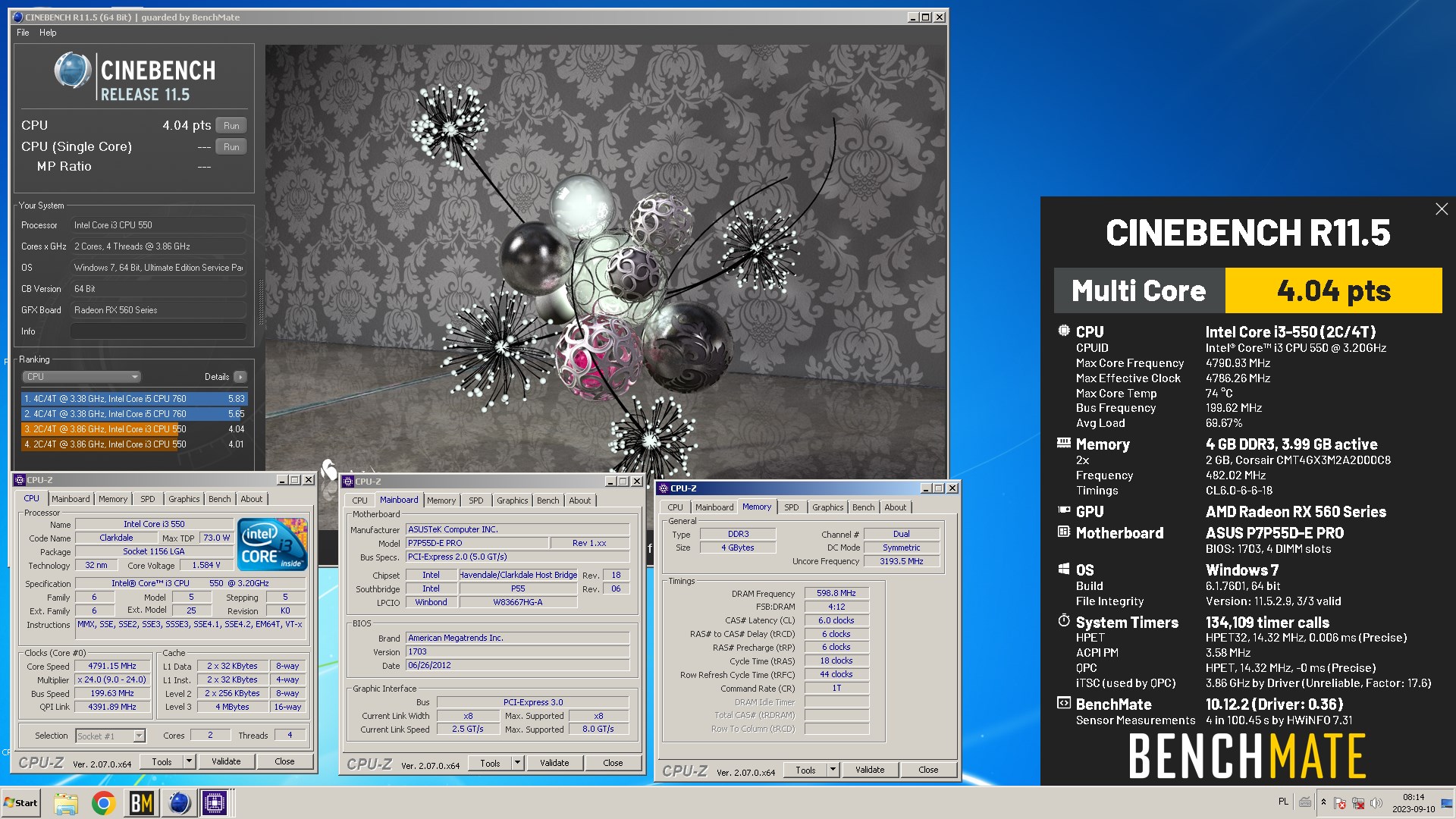Click the Start button
The height and width of the screenshot is (819, 1456).
click(20, 803)
